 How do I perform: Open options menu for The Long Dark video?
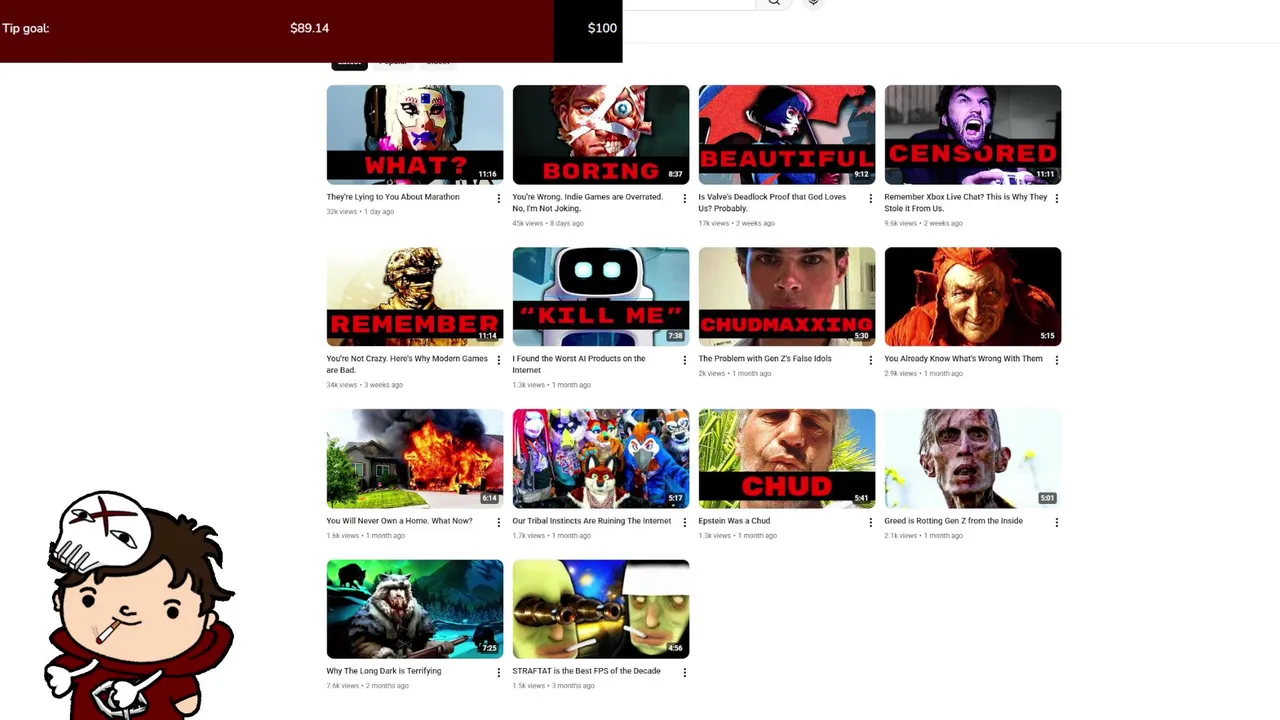point(498,672)
